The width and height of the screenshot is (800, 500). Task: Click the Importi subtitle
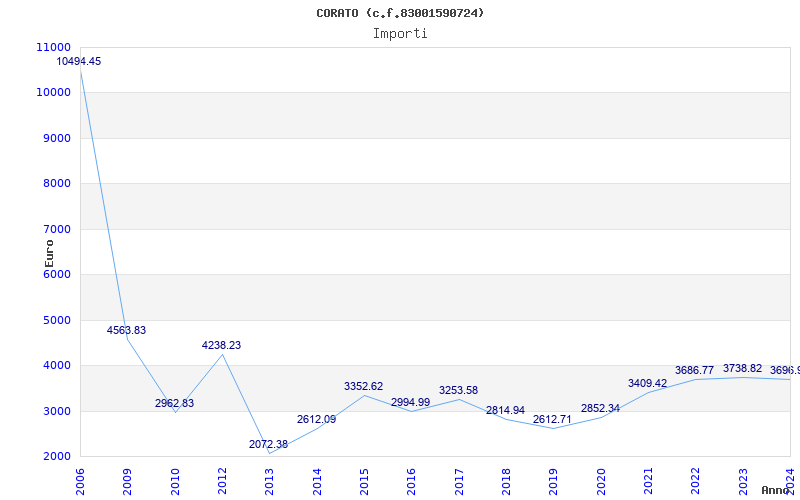400,34
